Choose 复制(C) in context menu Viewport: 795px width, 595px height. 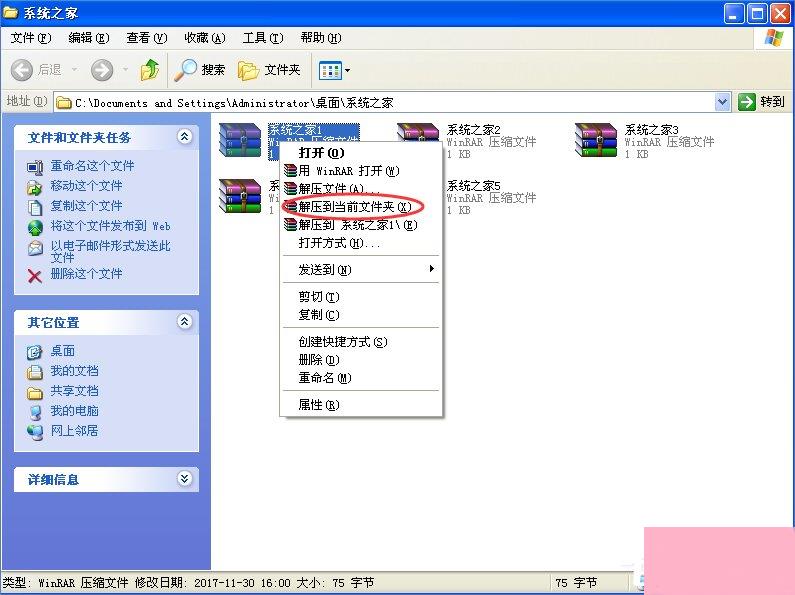click(361, 315)
